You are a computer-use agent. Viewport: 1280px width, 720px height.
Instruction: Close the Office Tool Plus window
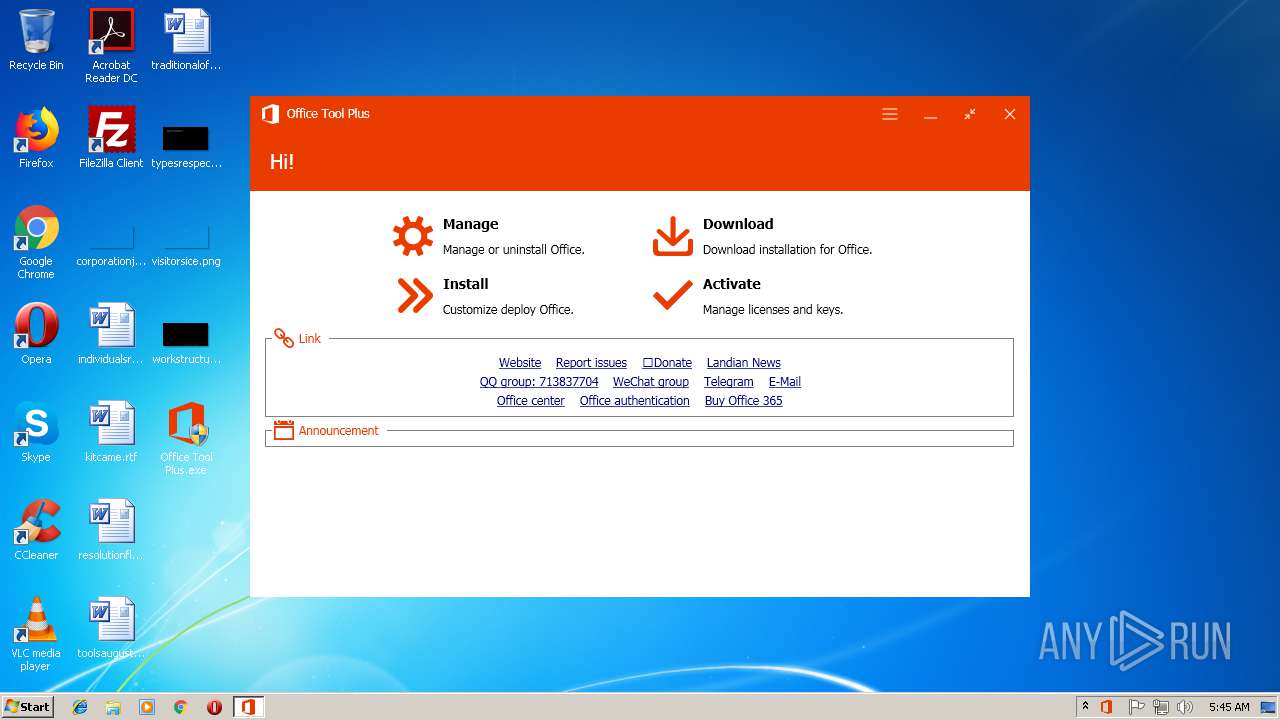[x=1010, y=114]
